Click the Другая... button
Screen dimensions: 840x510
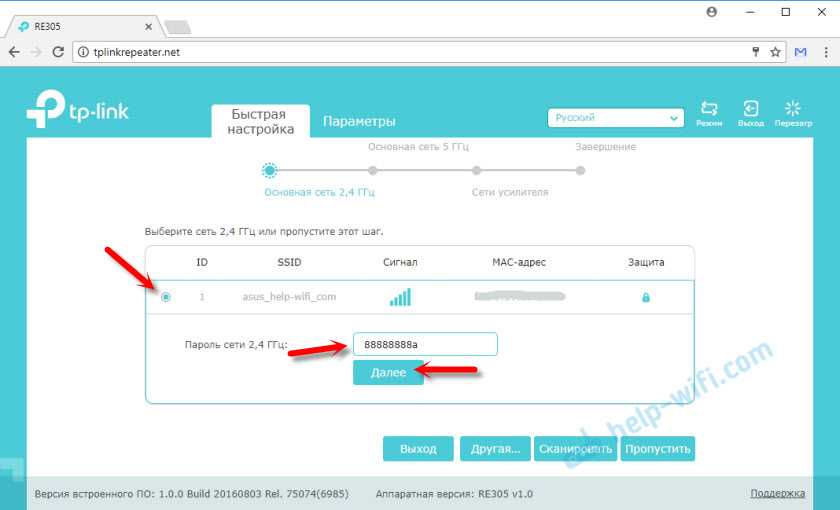tap(495, 449)
